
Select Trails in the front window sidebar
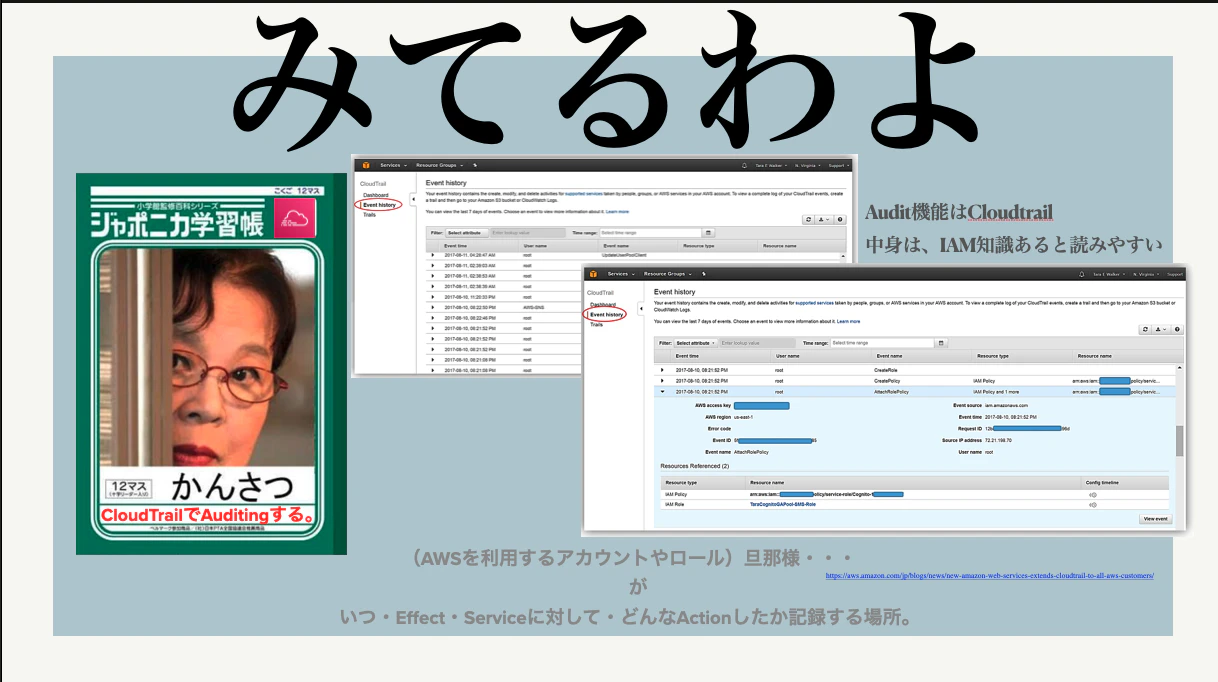(x=596, y=324)
